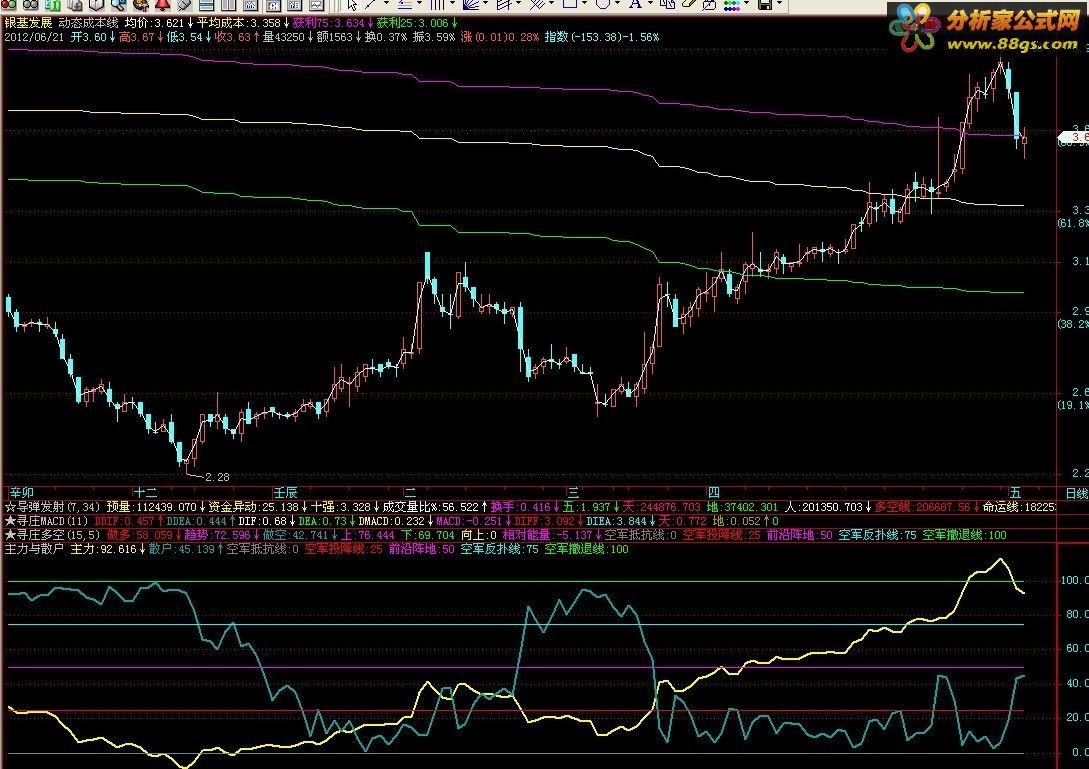Screen dimensions: 1089x769
Task: Click the 指数(-153.38)-1.56% readout
Action: 601,37
